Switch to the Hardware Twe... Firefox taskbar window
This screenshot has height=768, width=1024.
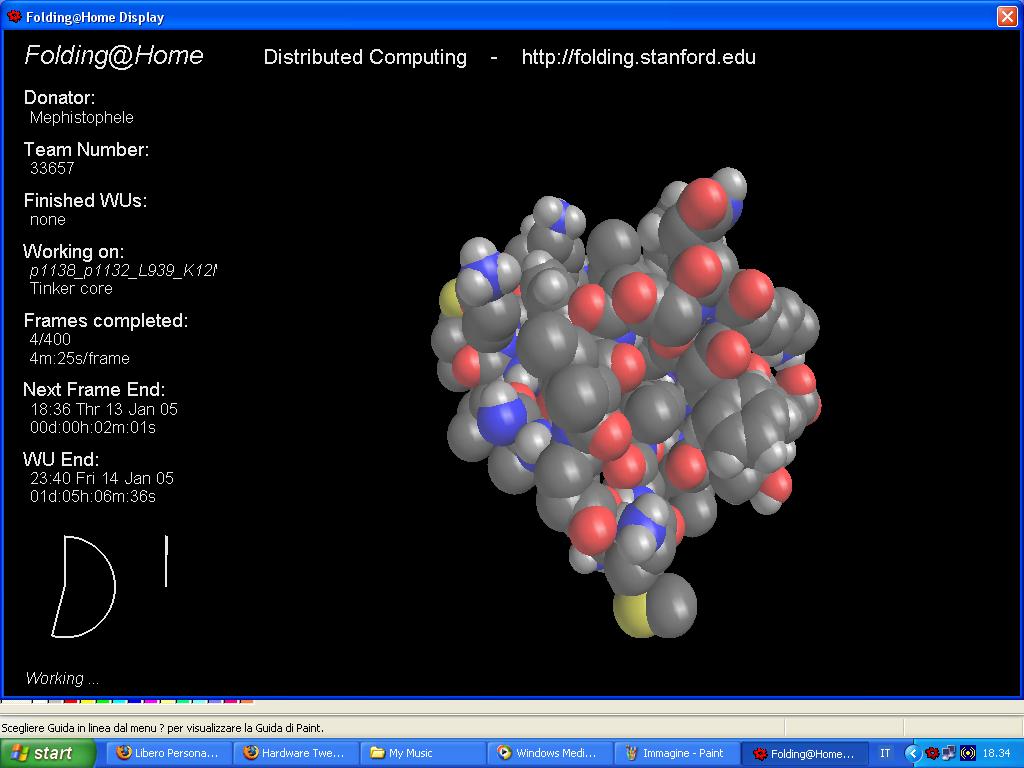tap(295, 753)
